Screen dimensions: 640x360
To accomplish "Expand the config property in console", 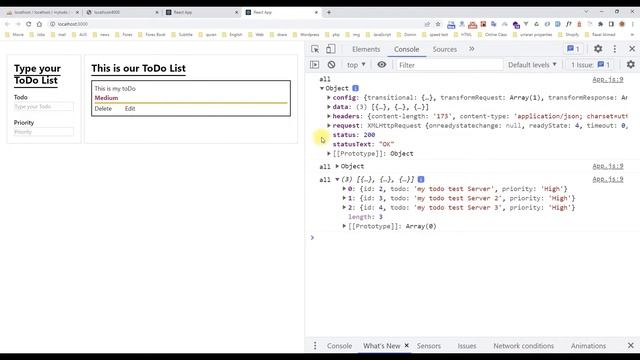I will (329, 98).
